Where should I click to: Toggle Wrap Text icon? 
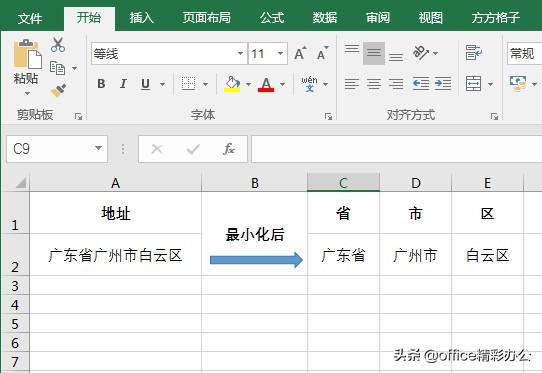point(474,53)
